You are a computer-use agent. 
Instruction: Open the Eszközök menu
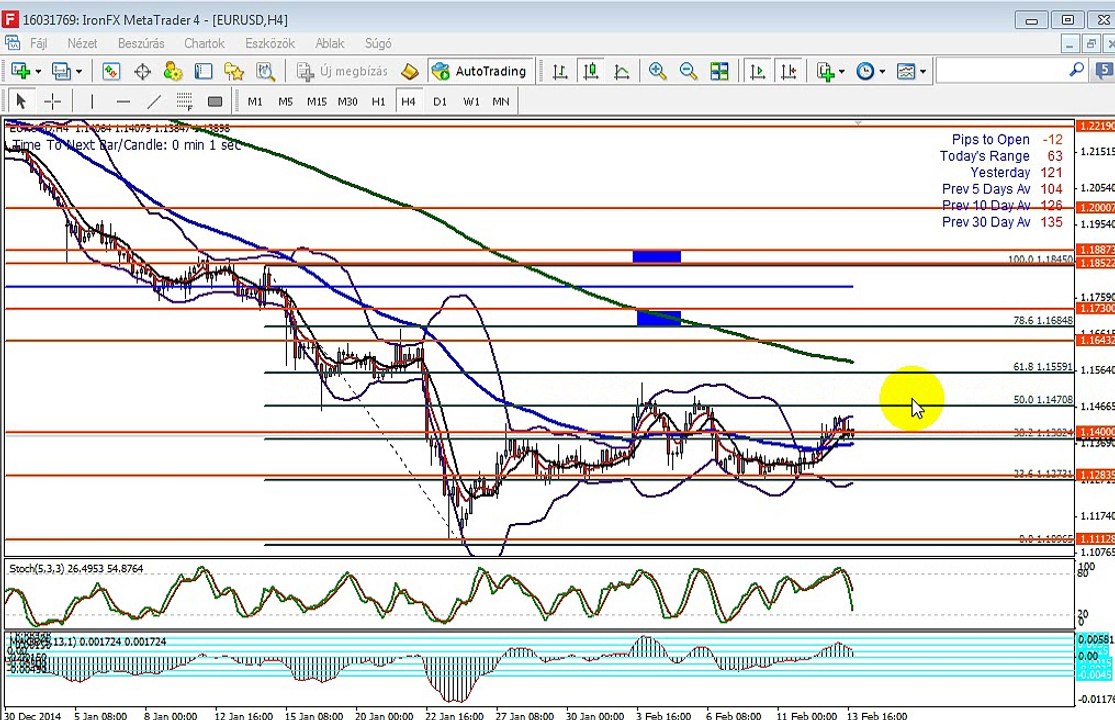(270, 43)
